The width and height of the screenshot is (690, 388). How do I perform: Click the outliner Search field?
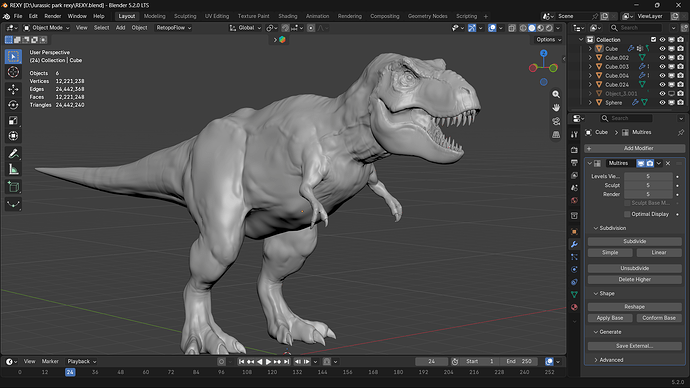tap(636, 28)
